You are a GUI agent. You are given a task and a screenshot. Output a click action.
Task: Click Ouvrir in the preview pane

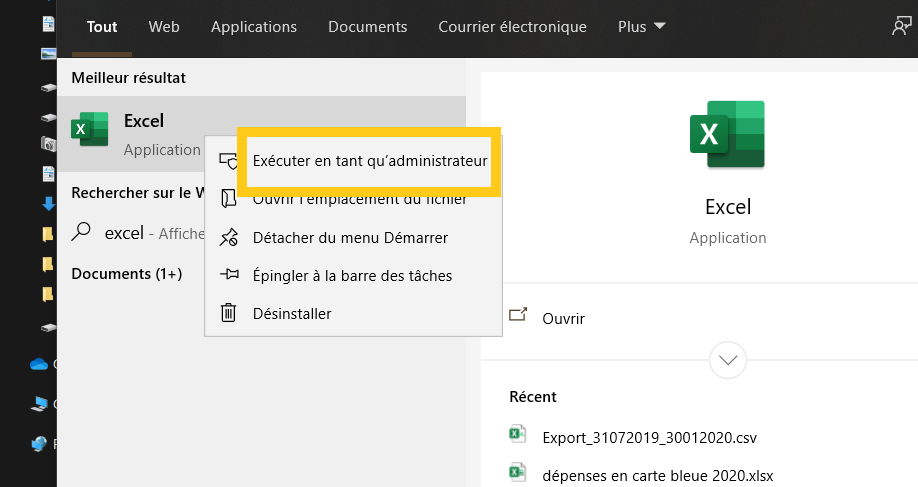(x=563, y=319)
